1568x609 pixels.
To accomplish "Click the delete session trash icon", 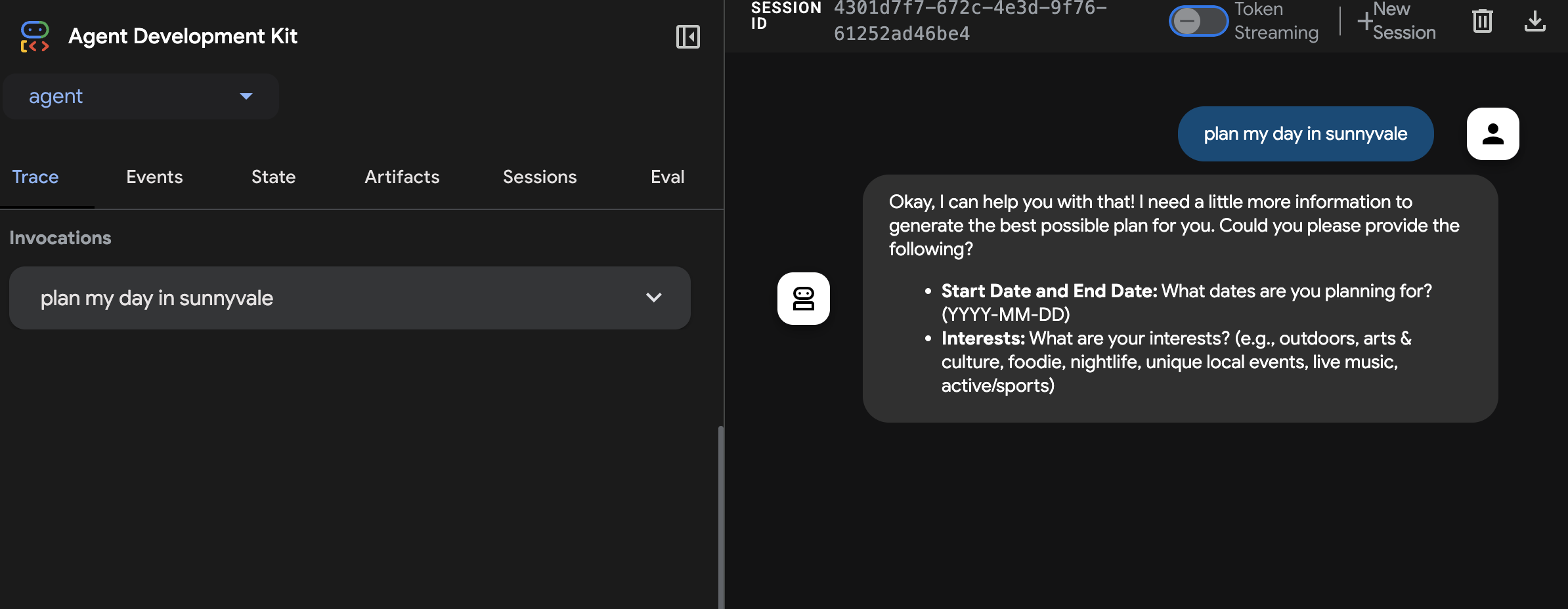I will tap(1483, 21).
